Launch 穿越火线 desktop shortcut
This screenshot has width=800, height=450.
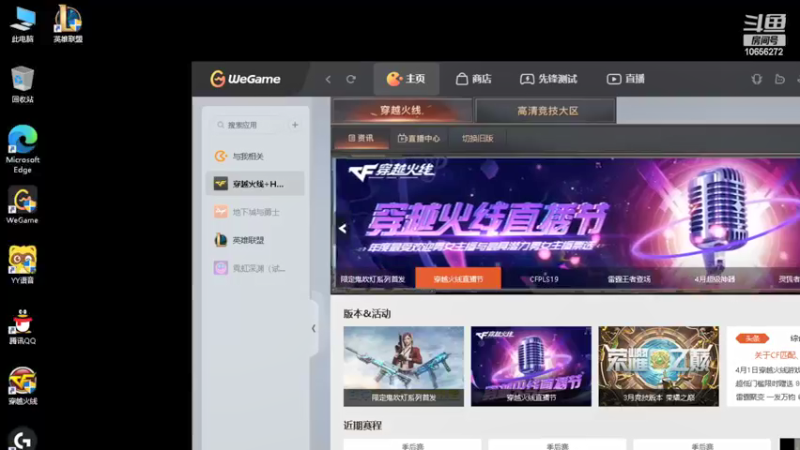pos(22,386)
